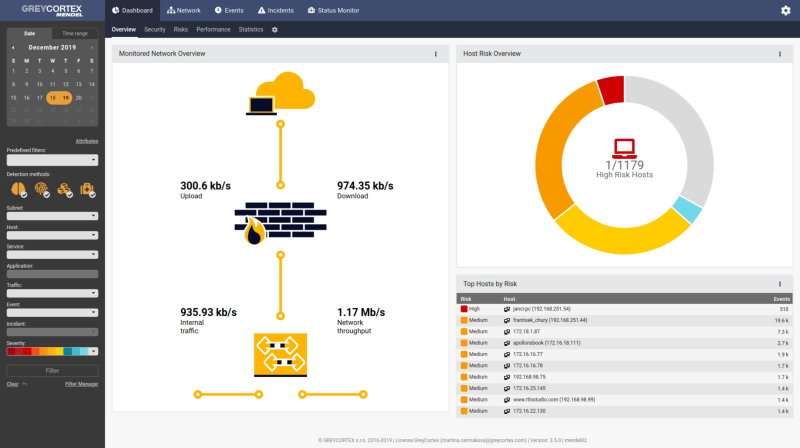Open the Filter Manager link
800x448 pixels.
point(82,384)
